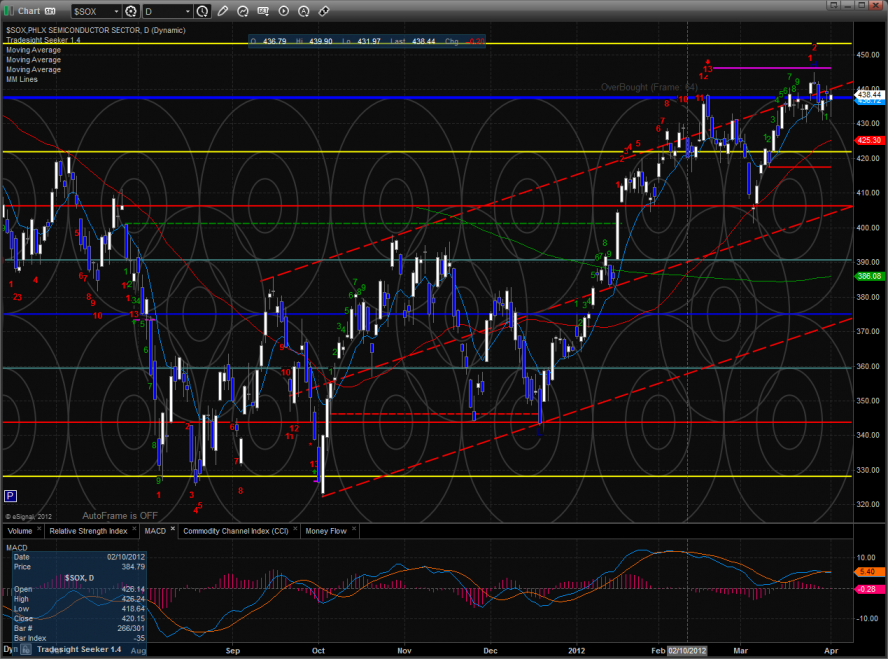The image size is (888, 659).
Task: Click the chart link badge beside Chart title
Action: point(49,12)
